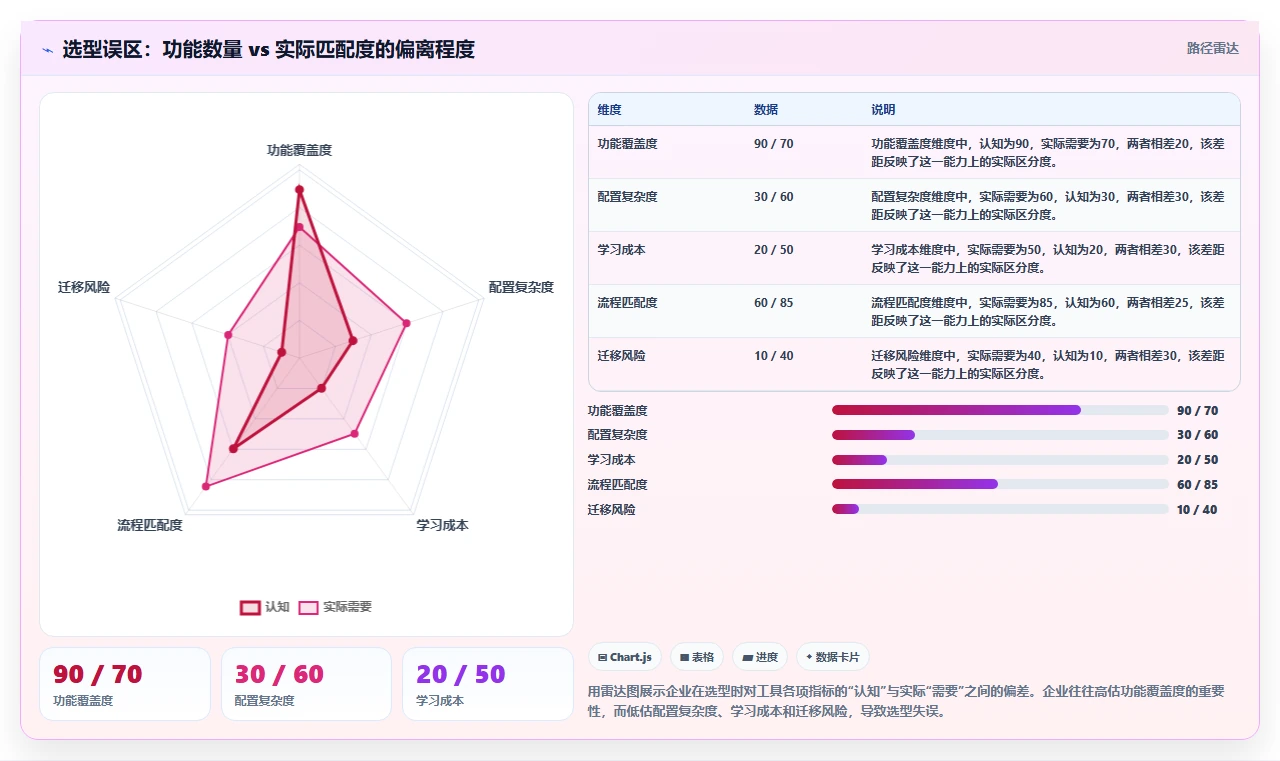Click the table value 90 / 70

pos(773,144)
